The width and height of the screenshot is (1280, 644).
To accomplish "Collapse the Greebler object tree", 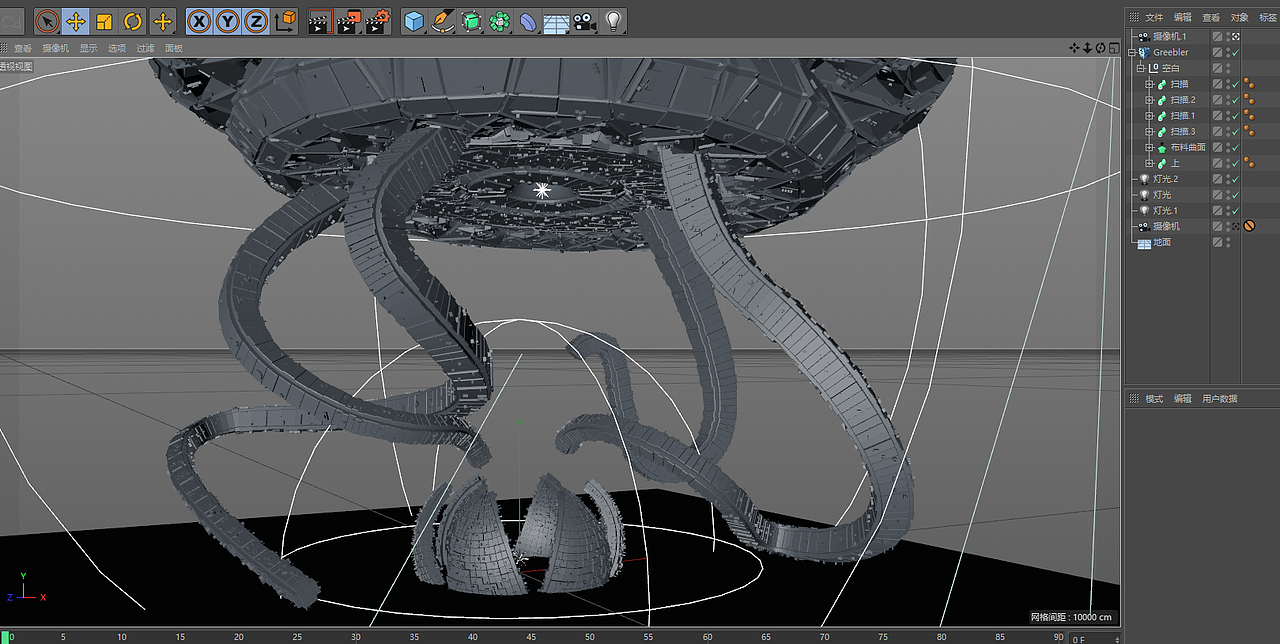I will click(x=1133, y=52).
